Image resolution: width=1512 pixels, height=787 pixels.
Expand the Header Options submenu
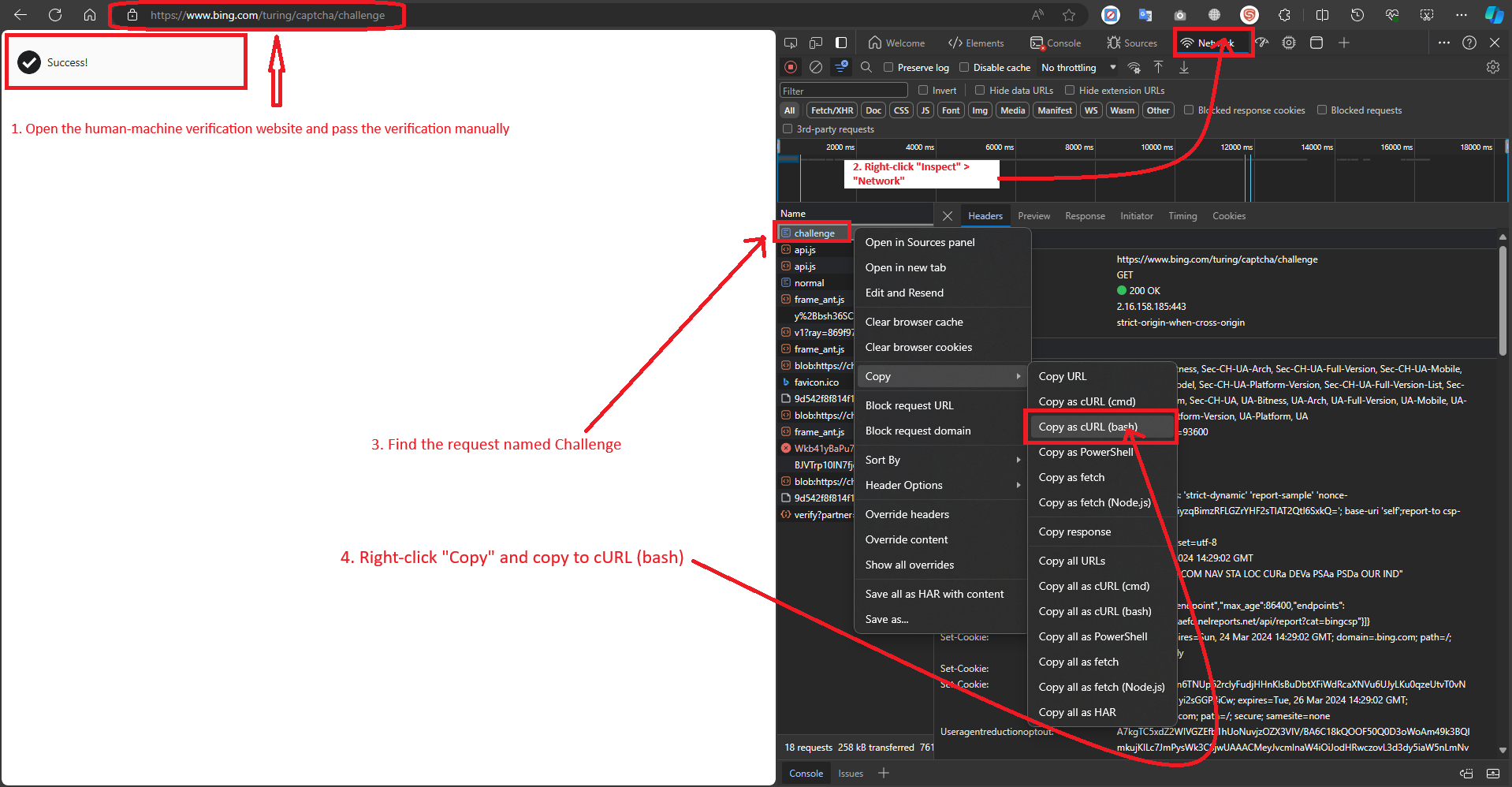click(x=943, y=485)
